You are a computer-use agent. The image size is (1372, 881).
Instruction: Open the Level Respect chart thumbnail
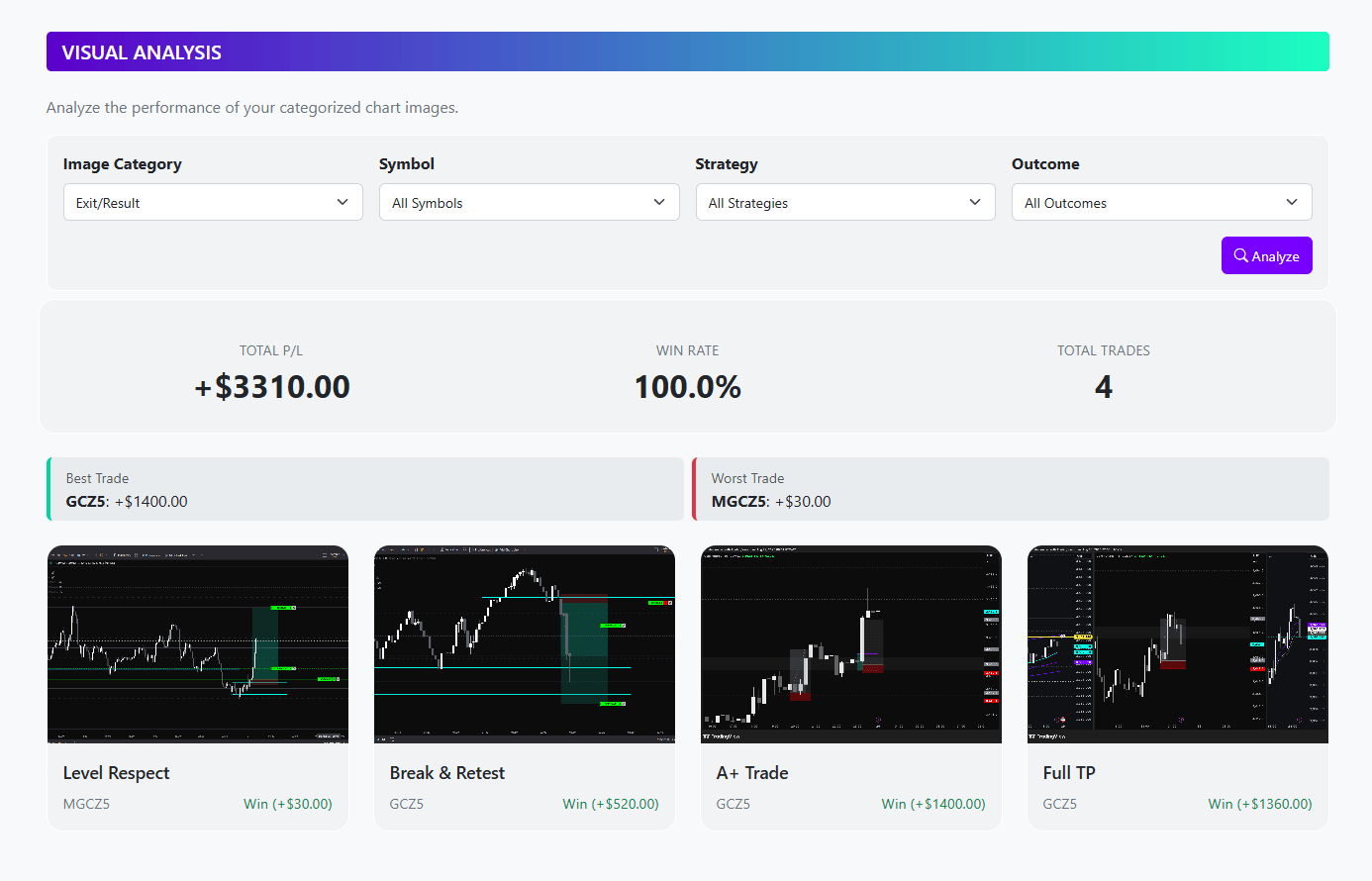click(197, 643)
